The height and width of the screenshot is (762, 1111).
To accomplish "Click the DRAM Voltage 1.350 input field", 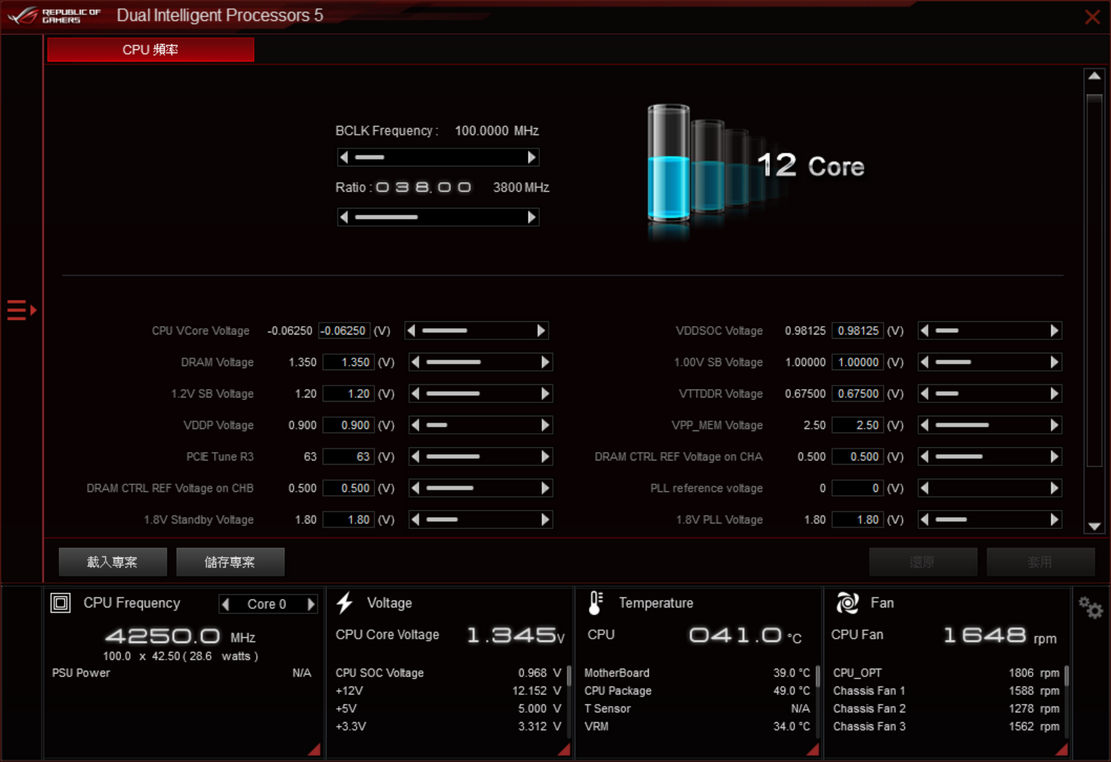I will click(x=348, y=362).
